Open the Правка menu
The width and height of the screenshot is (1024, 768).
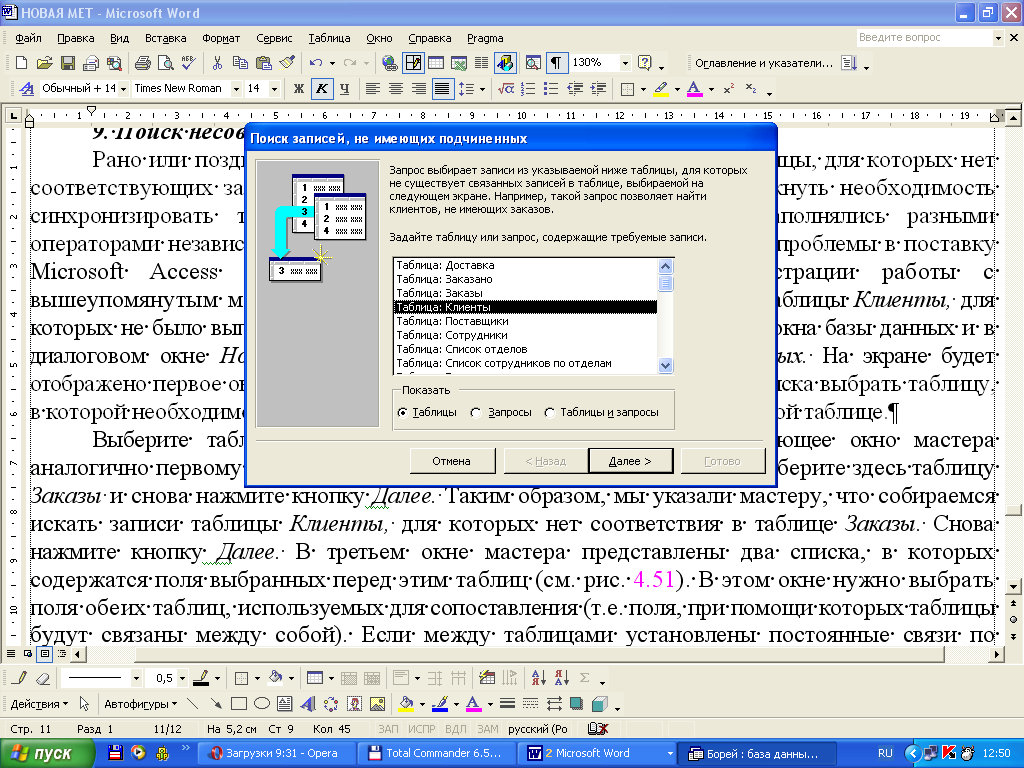coord(76,38)
